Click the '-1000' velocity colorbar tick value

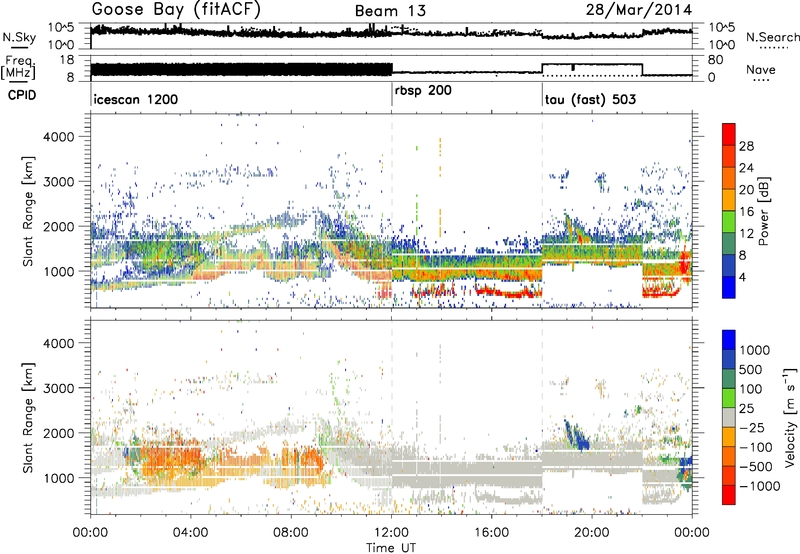click(x=760, y=486)
